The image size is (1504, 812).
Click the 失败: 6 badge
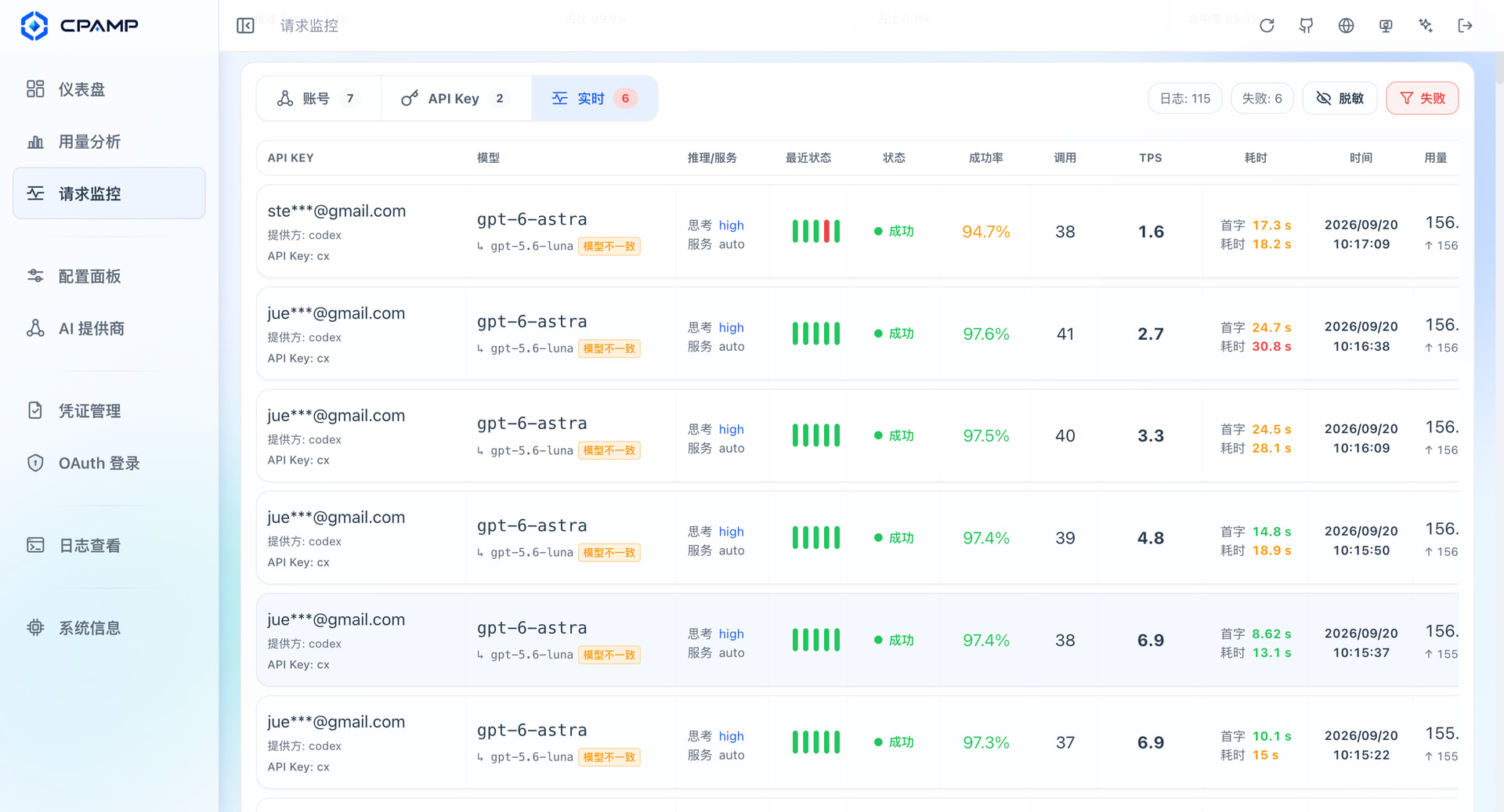click(1262, 99)
